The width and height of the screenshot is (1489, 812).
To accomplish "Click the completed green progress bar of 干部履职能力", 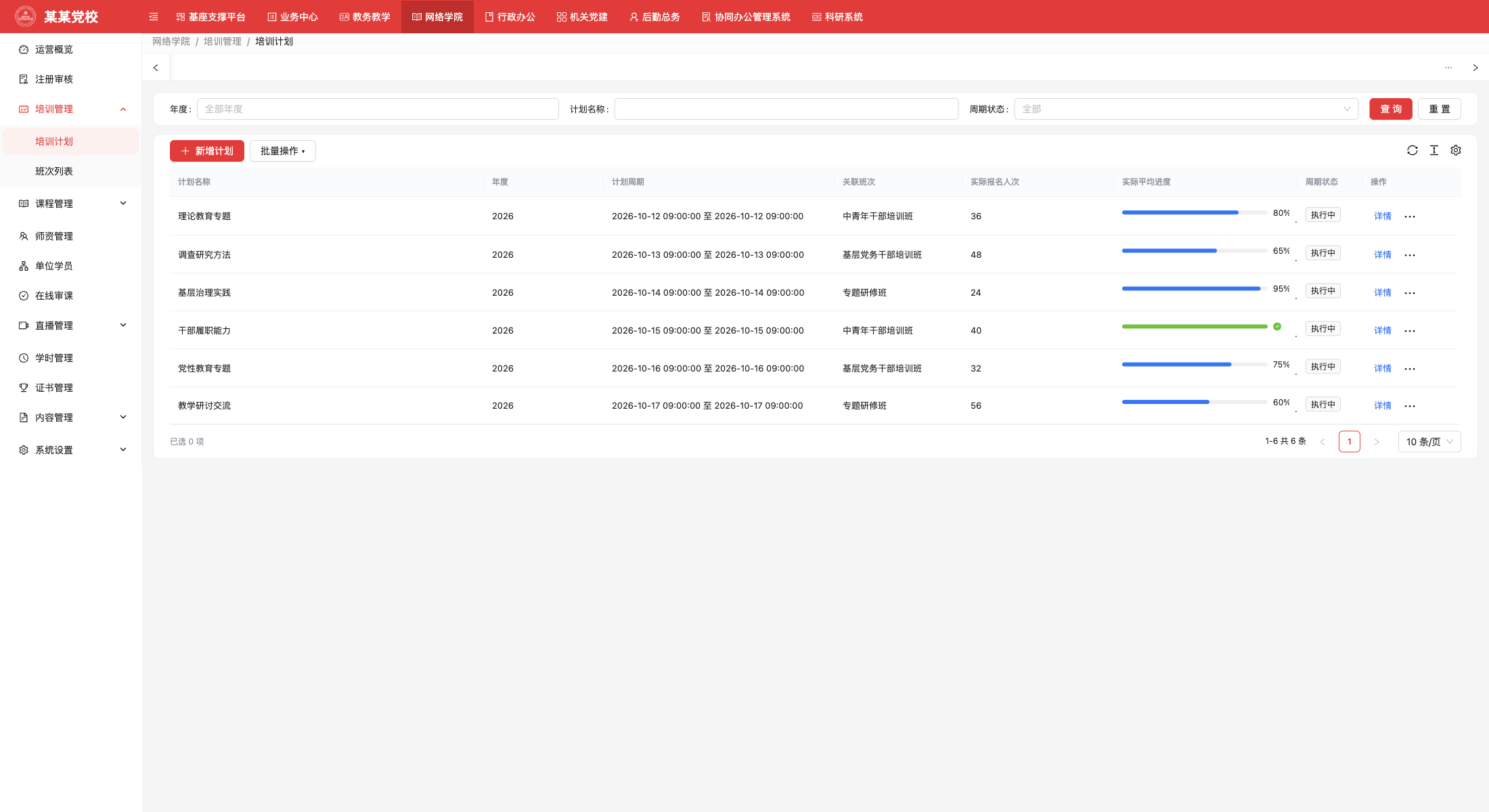I will [1195, 326].
